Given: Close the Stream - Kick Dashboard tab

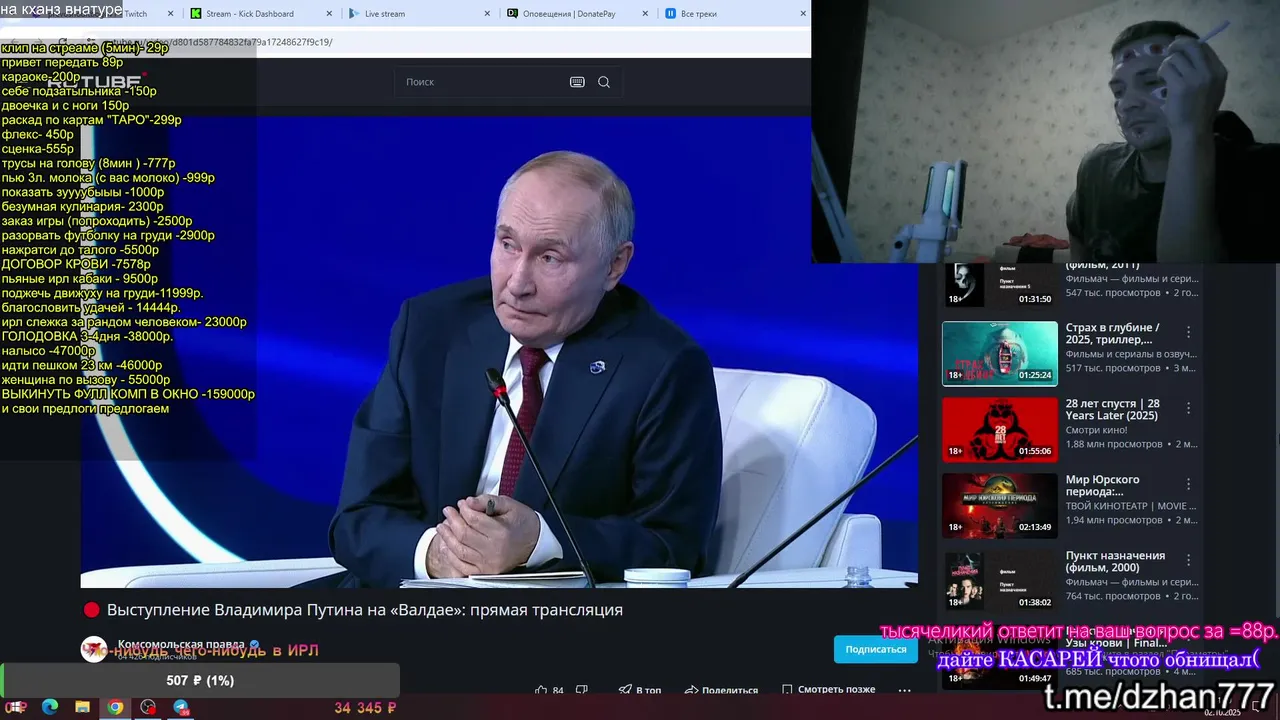Looking at the screenshot, I should pos(328,14).
